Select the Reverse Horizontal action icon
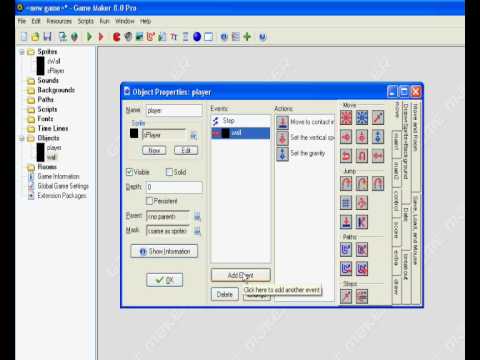This screenshot has height=360, width=480. point(346,156)
